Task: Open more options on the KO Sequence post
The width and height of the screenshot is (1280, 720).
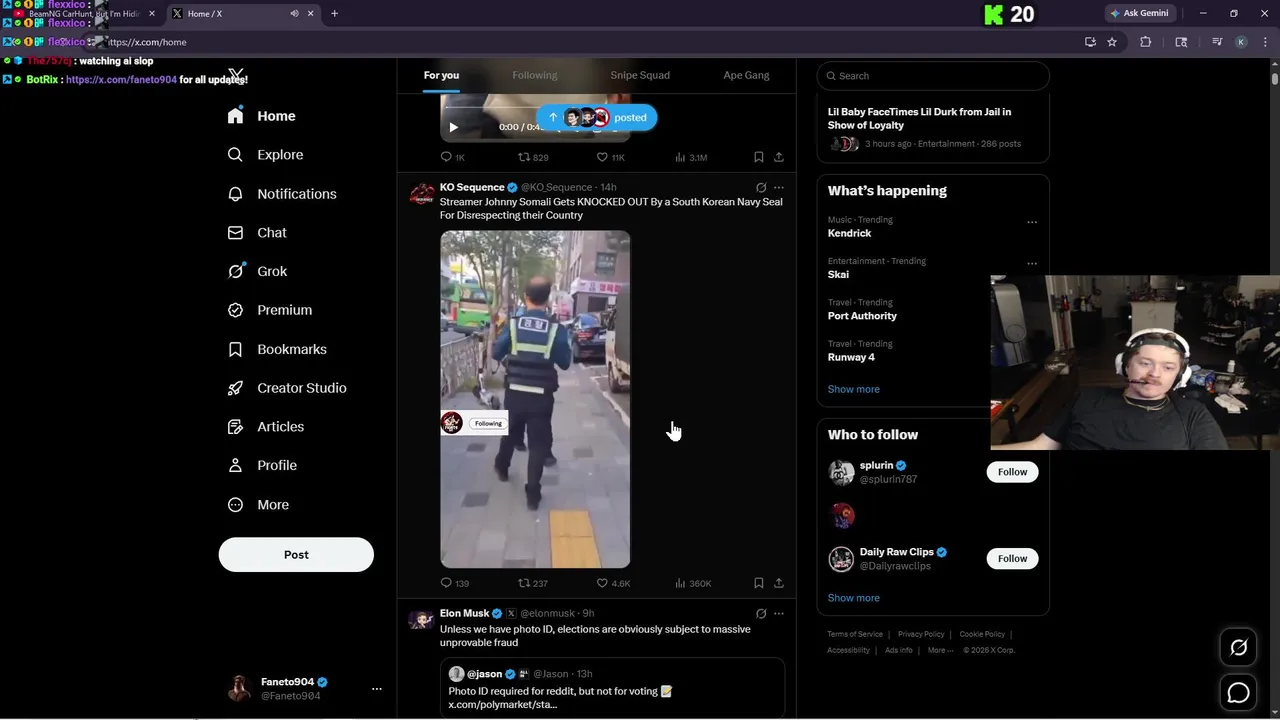Action: click(779, 187)
